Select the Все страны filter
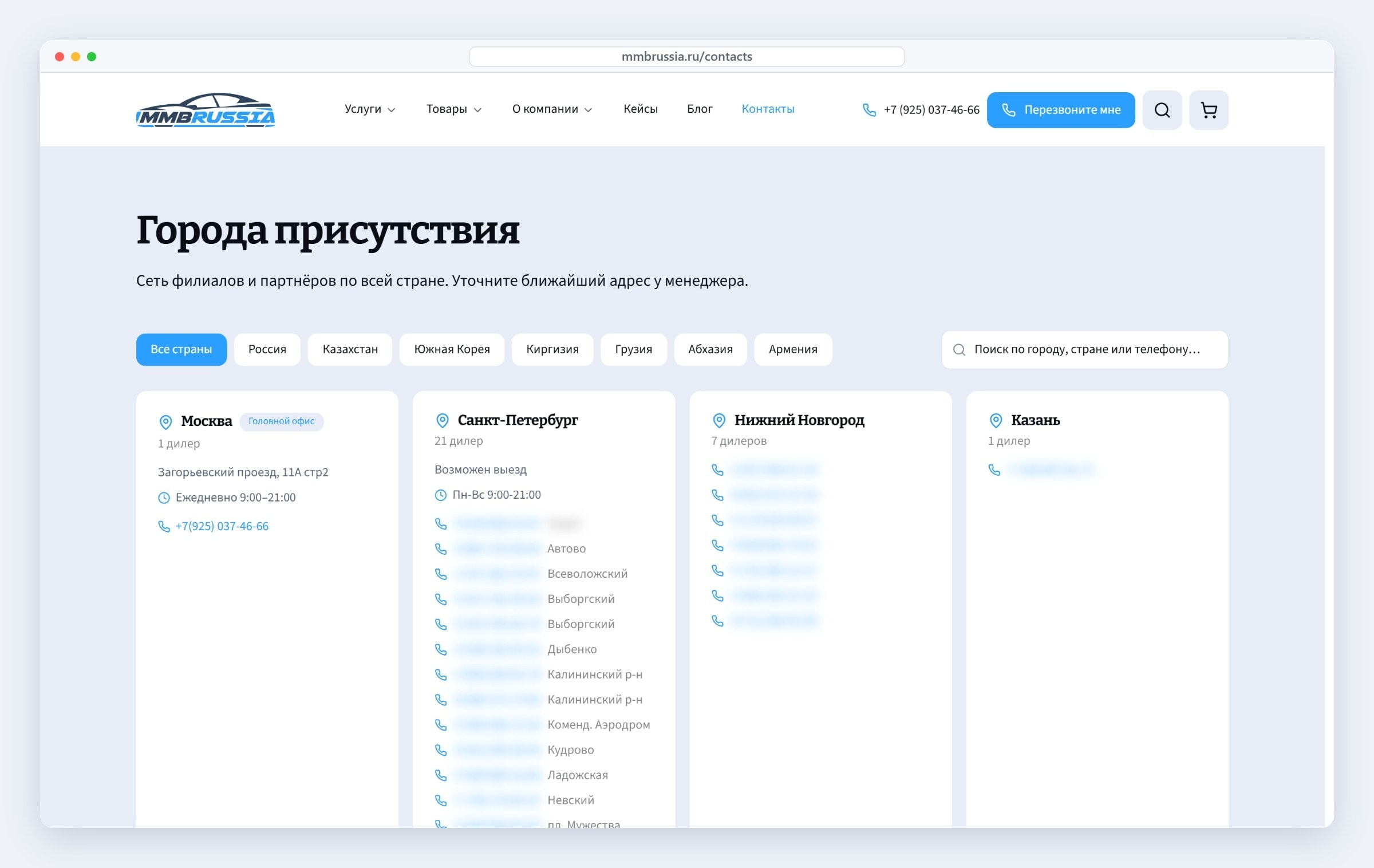This screenshot has height=868, width=1374. point(181,350)
